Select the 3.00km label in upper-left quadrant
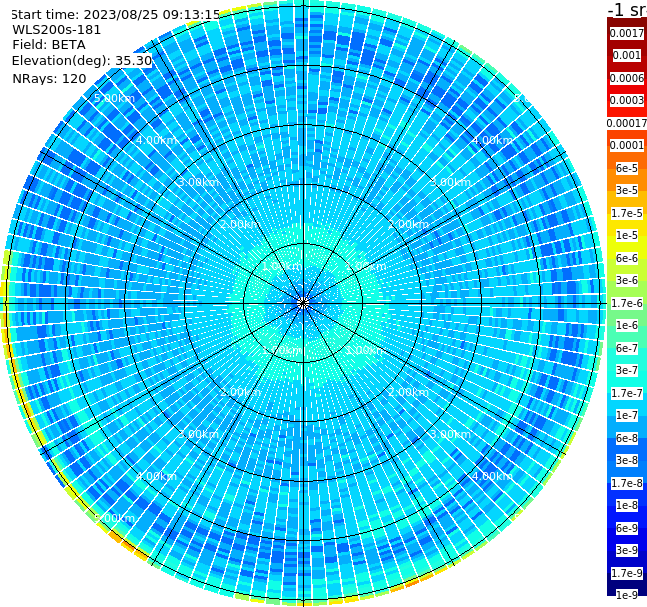 [x=198, y=182]
